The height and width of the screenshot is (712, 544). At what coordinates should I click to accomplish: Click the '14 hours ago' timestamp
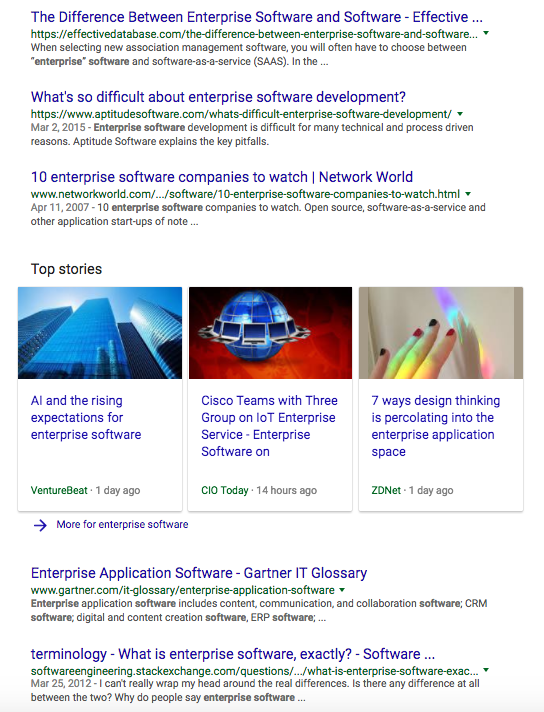[x=287, y=490]
